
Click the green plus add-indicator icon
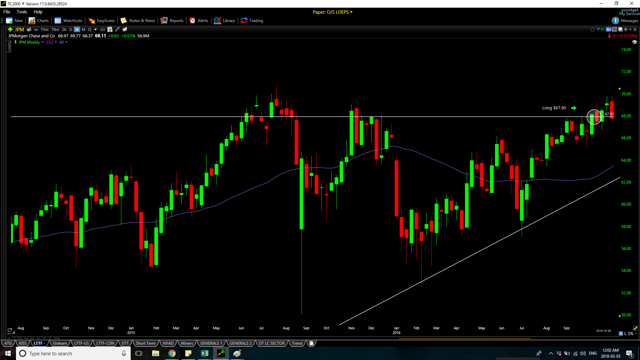[x=10, y=29]
